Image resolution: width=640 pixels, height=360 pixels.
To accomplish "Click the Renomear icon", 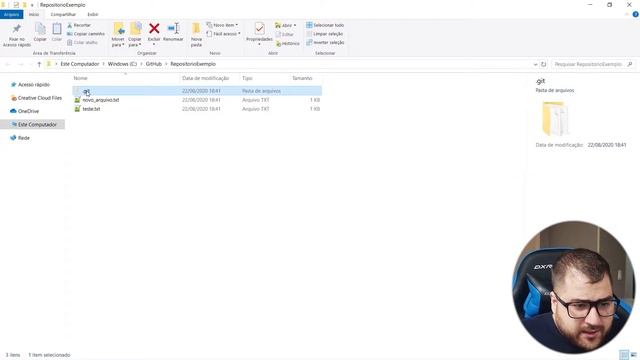I will [173, 29].
